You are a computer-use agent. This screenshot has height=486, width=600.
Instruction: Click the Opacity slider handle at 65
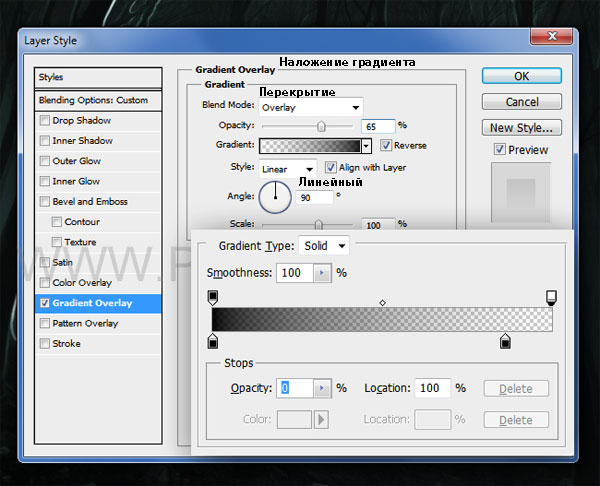click(321, 126)
